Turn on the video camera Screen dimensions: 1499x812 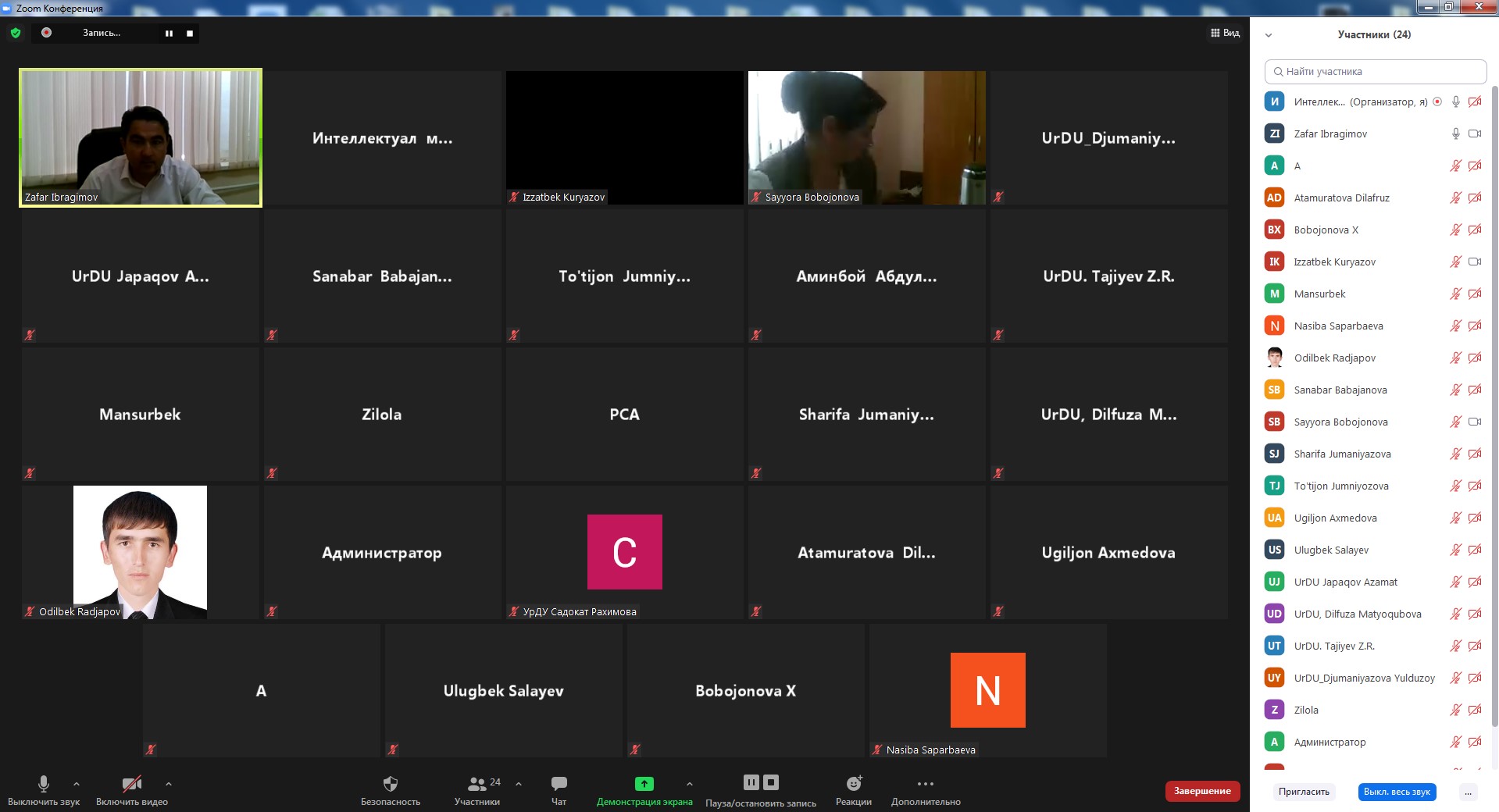131,784
